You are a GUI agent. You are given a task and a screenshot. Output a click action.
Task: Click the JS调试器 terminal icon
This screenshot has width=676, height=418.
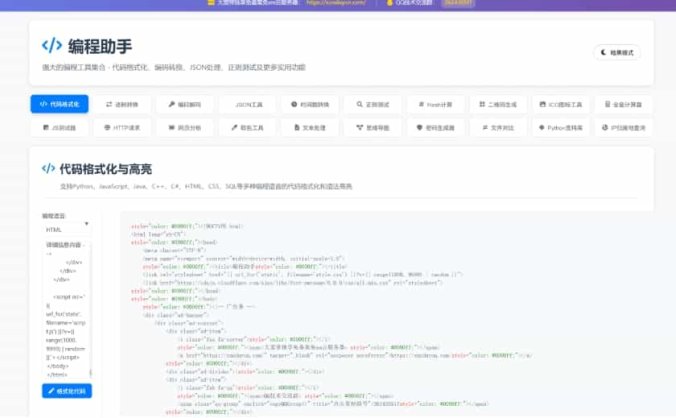click(46, 128)
